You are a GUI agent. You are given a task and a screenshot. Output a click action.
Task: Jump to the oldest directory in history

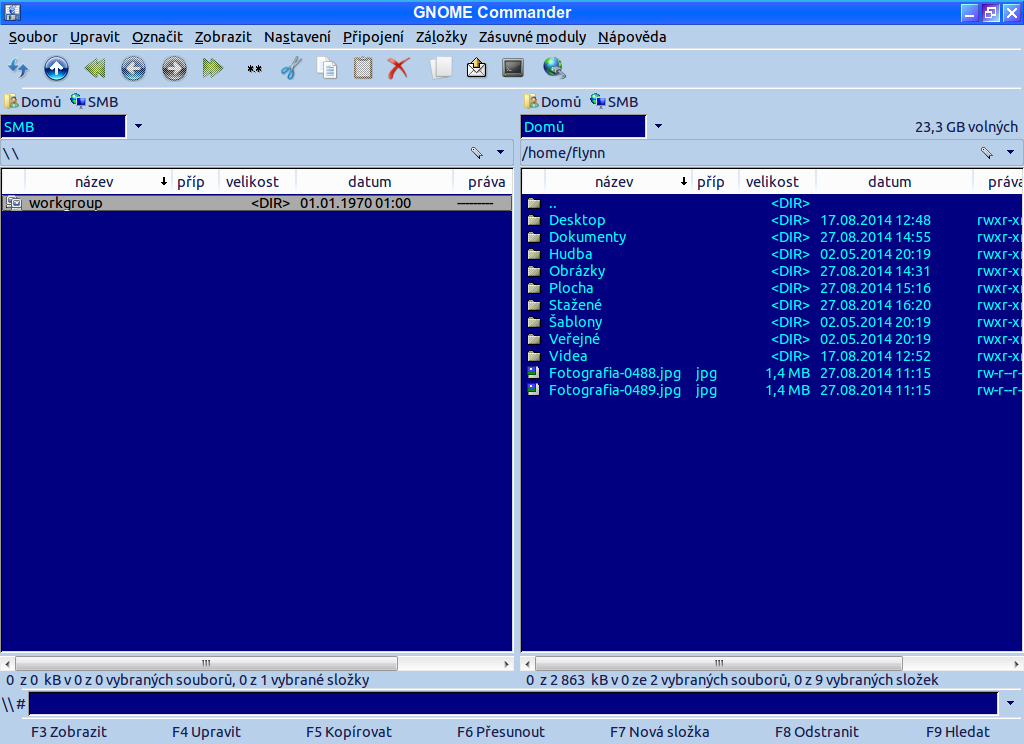pos(95,68)
